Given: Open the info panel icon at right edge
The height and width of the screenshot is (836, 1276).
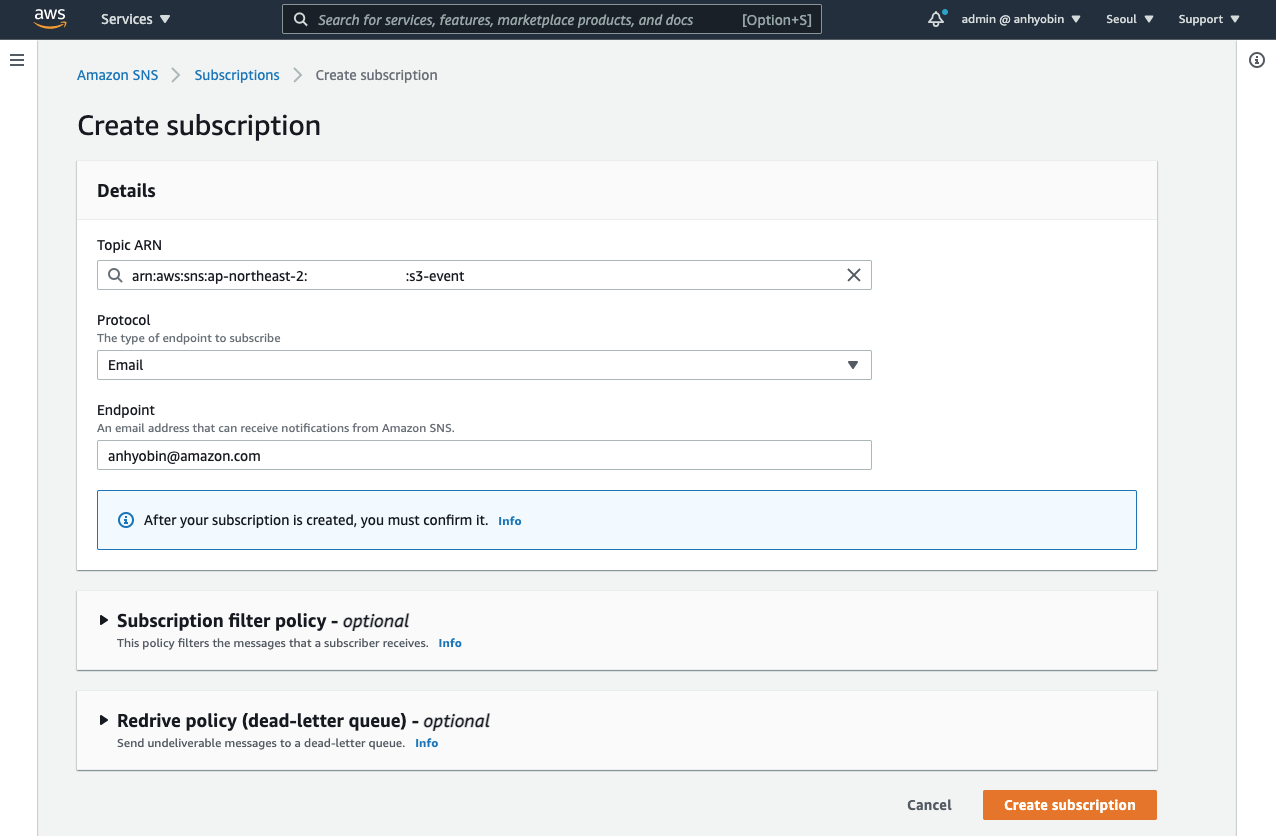Looking at the screenshot, I should [x=1257, y=60].
